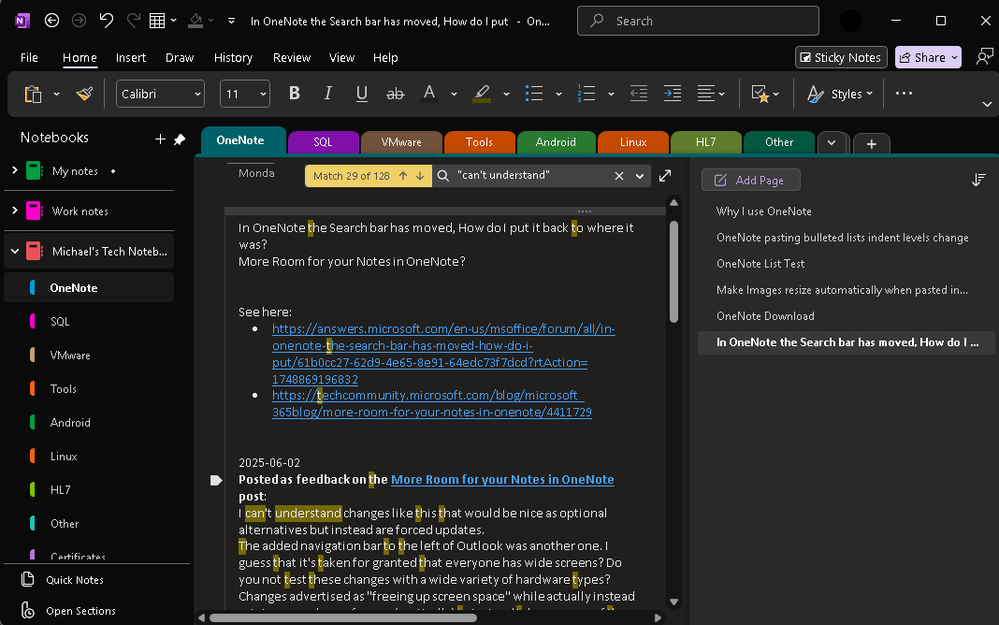The image size is (999, 625).
Task: Toggle Strikethrough formatting
Action: pyautogui.click(x=395, y=94)
